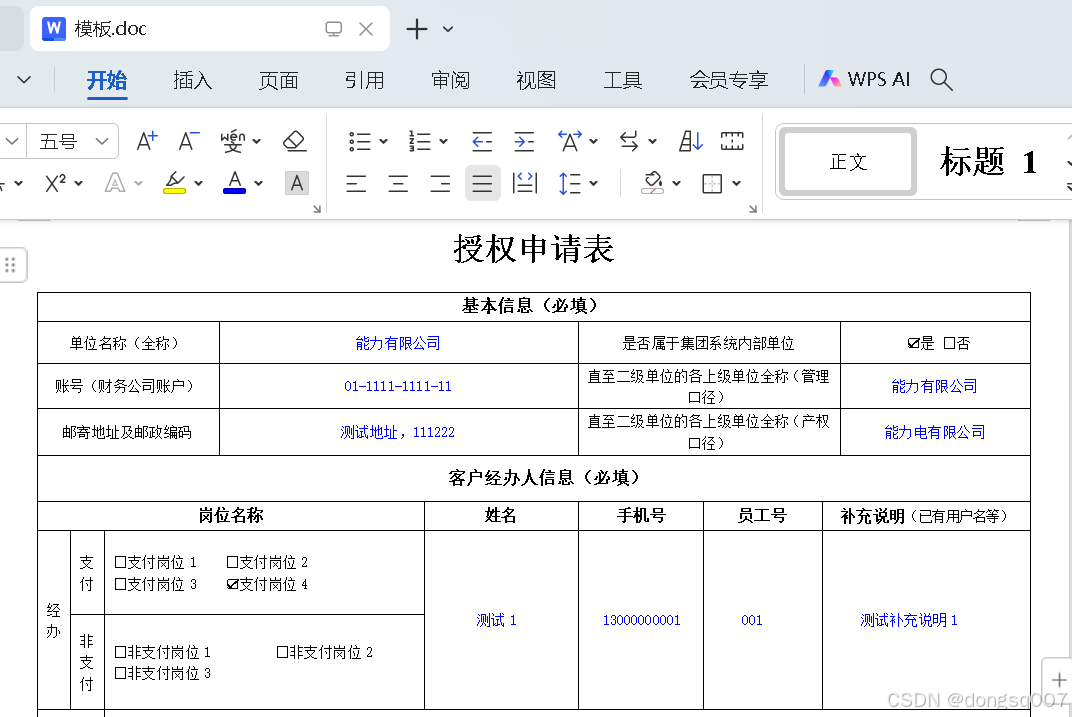Screen dimensions: 1072x717
Task: Check the 非支付岗位 3 checkbox
Action: [x=120, y=673]
